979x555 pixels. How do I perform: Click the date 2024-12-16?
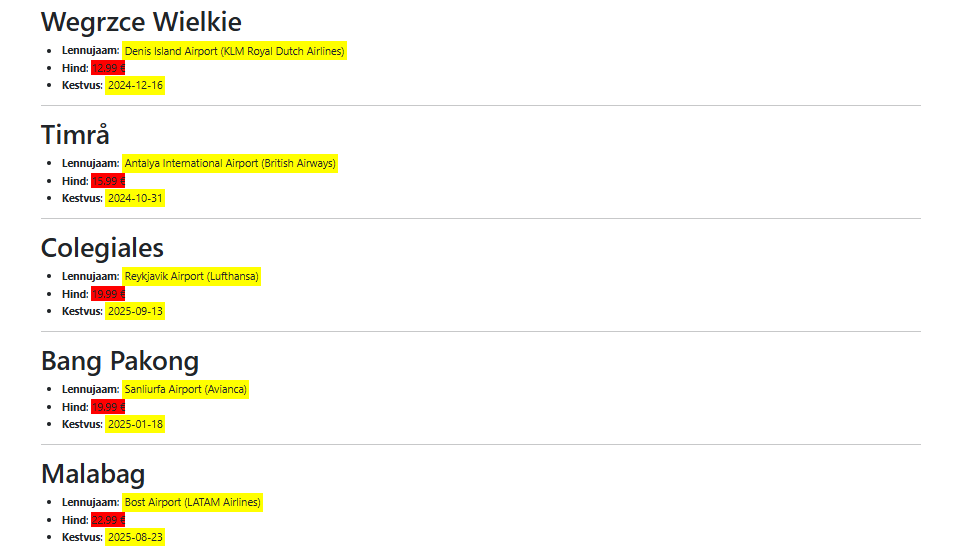pos(135,86)
